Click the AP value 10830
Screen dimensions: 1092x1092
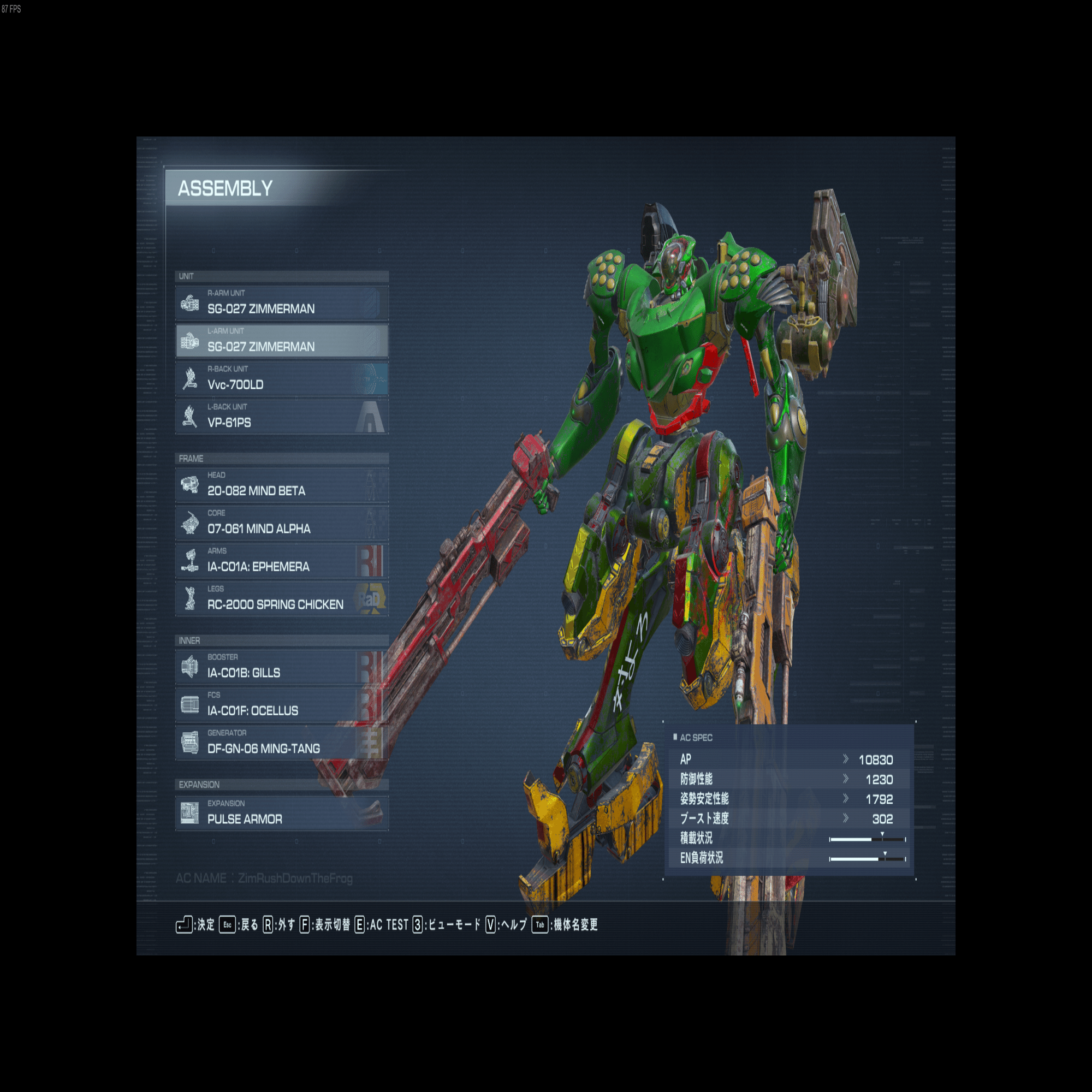tap(876, 759)
